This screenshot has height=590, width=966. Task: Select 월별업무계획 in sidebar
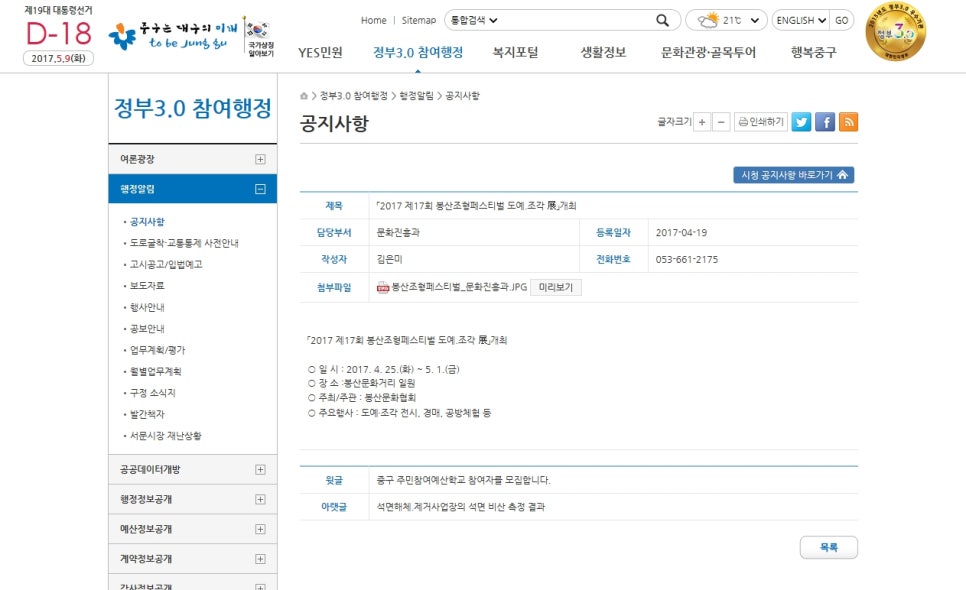coord(155,371)
